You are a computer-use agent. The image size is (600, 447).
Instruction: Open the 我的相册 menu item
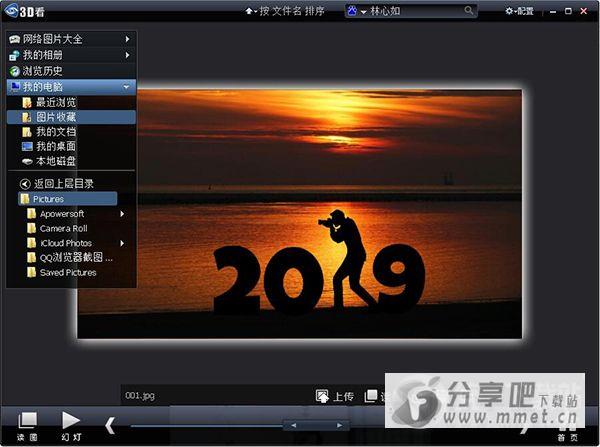click(x=71, y=55)
